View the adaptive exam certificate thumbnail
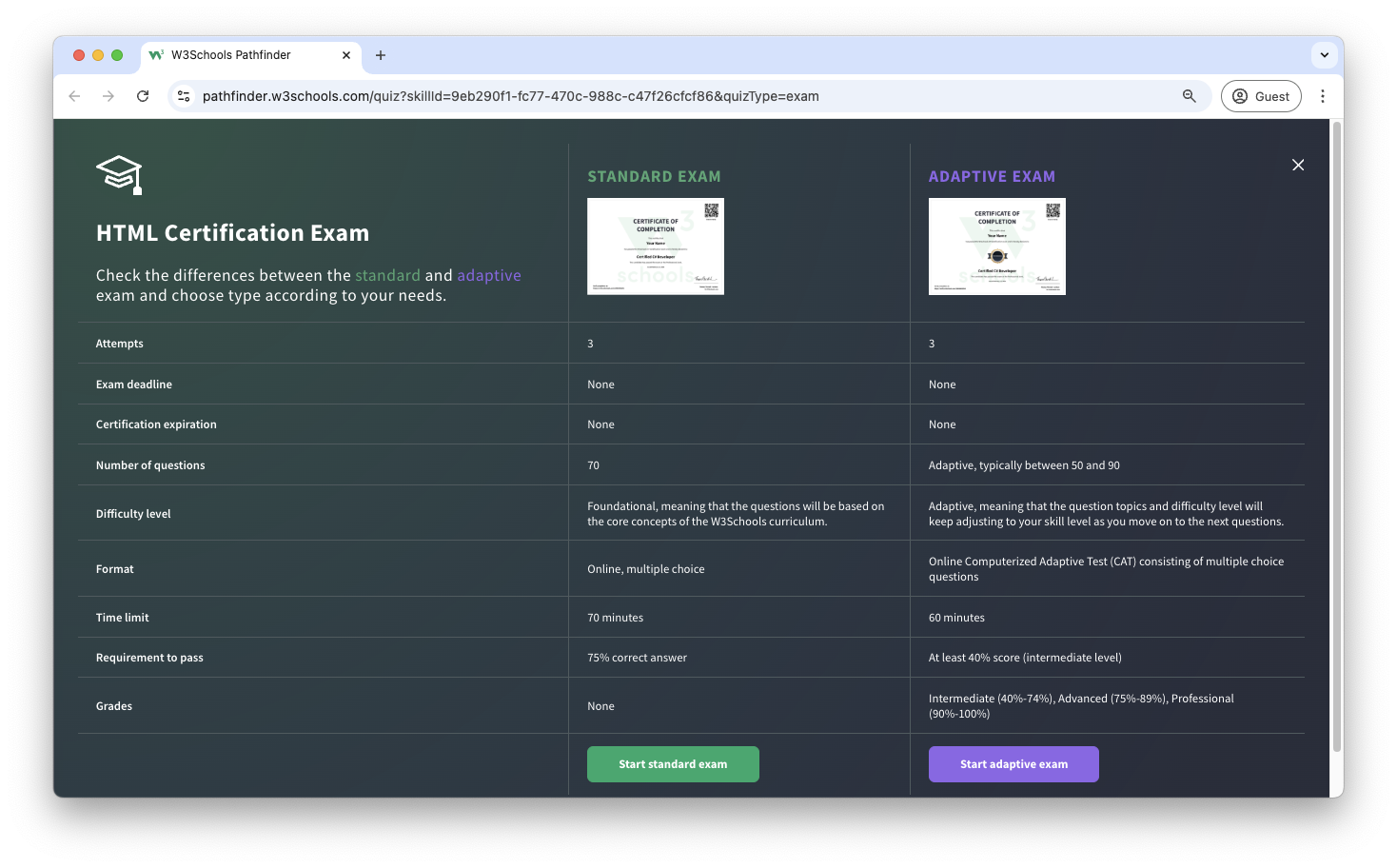The height and width of the screenshot is (868, 1397). point(996,247)
